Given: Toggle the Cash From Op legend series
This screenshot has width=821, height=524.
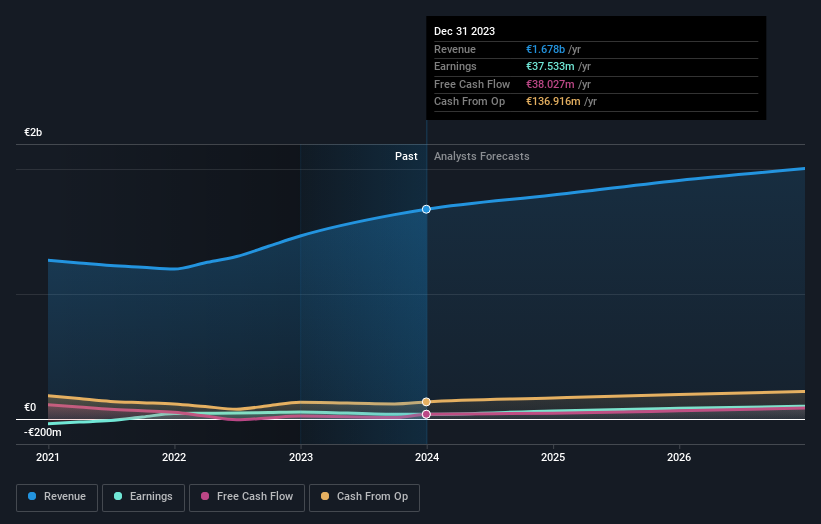Looking at the screenshot, I should coord(364,497).
